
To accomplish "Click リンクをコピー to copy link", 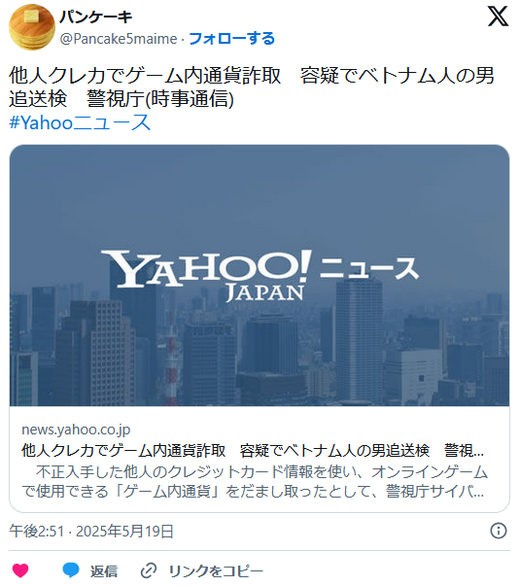I will coord(216,571).
